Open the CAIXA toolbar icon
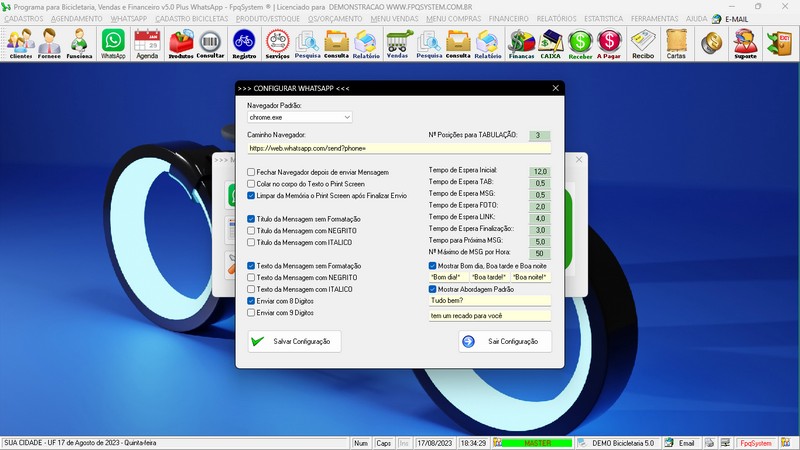 coord(550,43)
